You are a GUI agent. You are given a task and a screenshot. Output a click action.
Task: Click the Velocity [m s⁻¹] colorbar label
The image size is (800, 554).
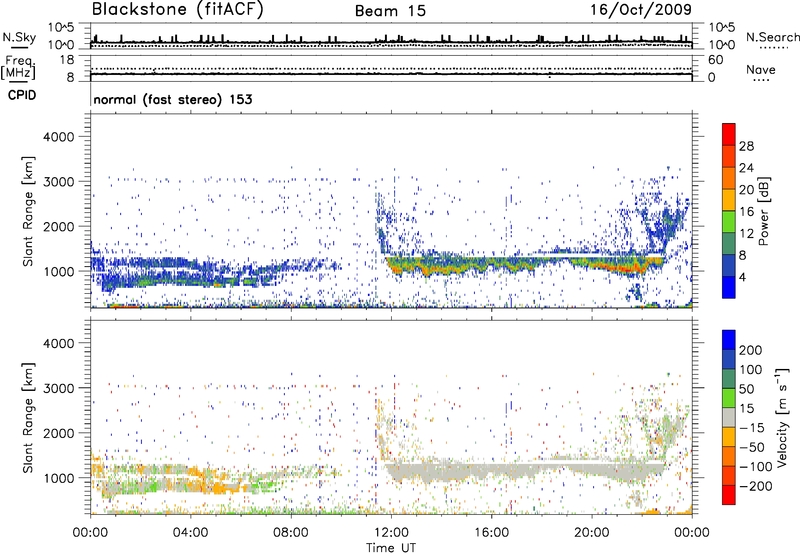point(781,417)
